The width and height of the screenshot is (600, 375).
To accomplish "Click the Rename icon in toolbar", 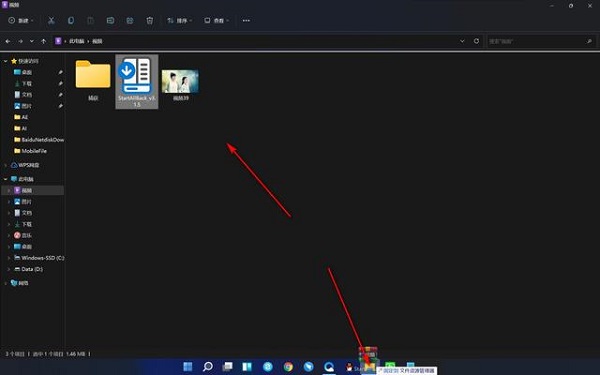I will 110,20.
